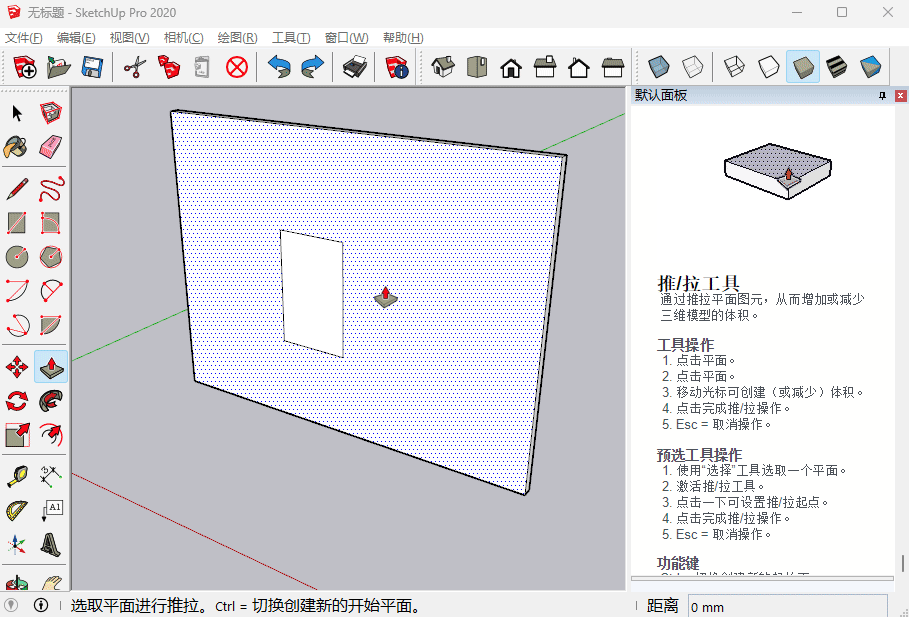This screenshot has width=909, height=617.
Task: Close the 默认面板 panel
Action: click(899, 96)
